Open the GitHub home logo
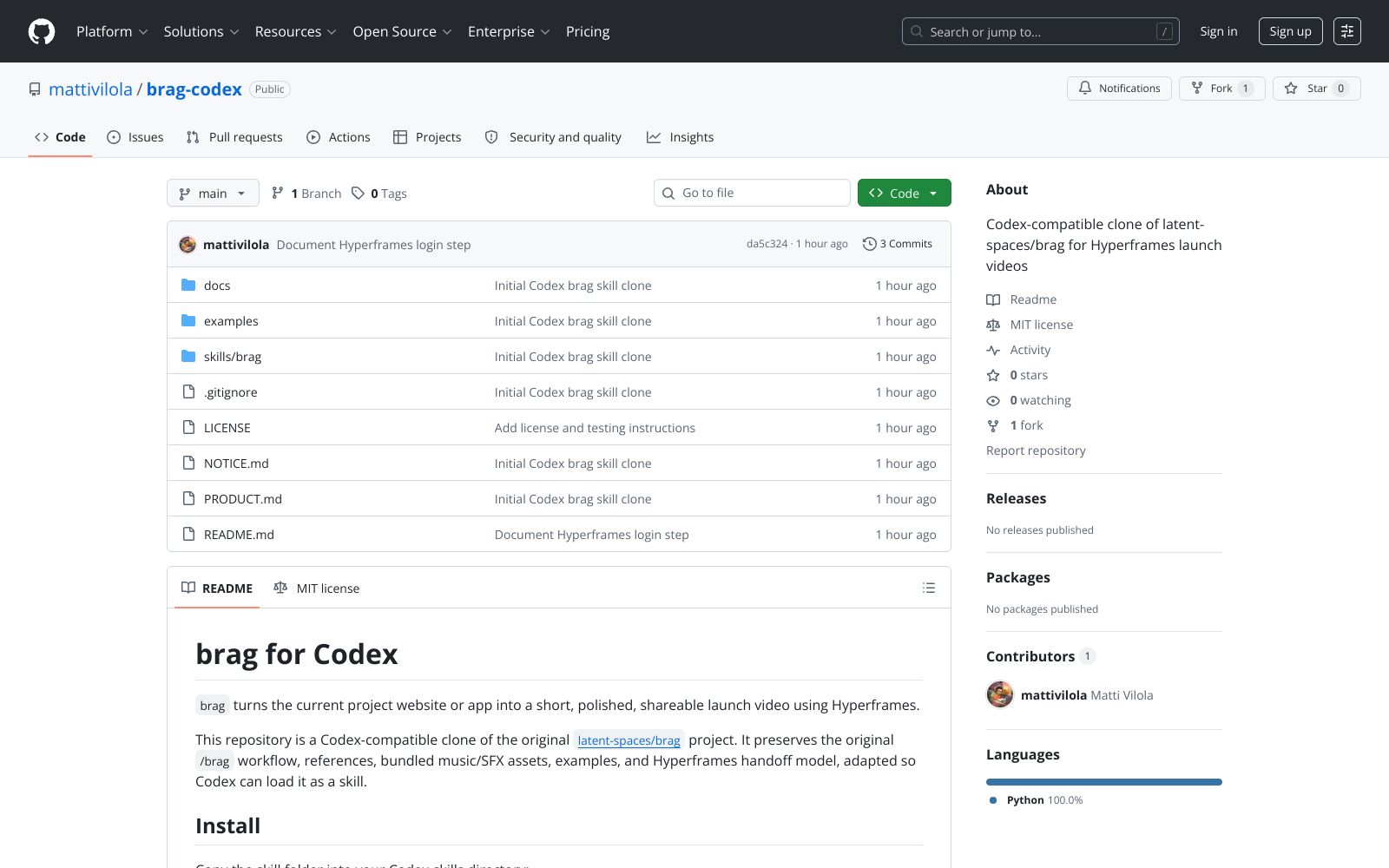The height and width of the screenshot is (868, 1389). tap(42, 31)
